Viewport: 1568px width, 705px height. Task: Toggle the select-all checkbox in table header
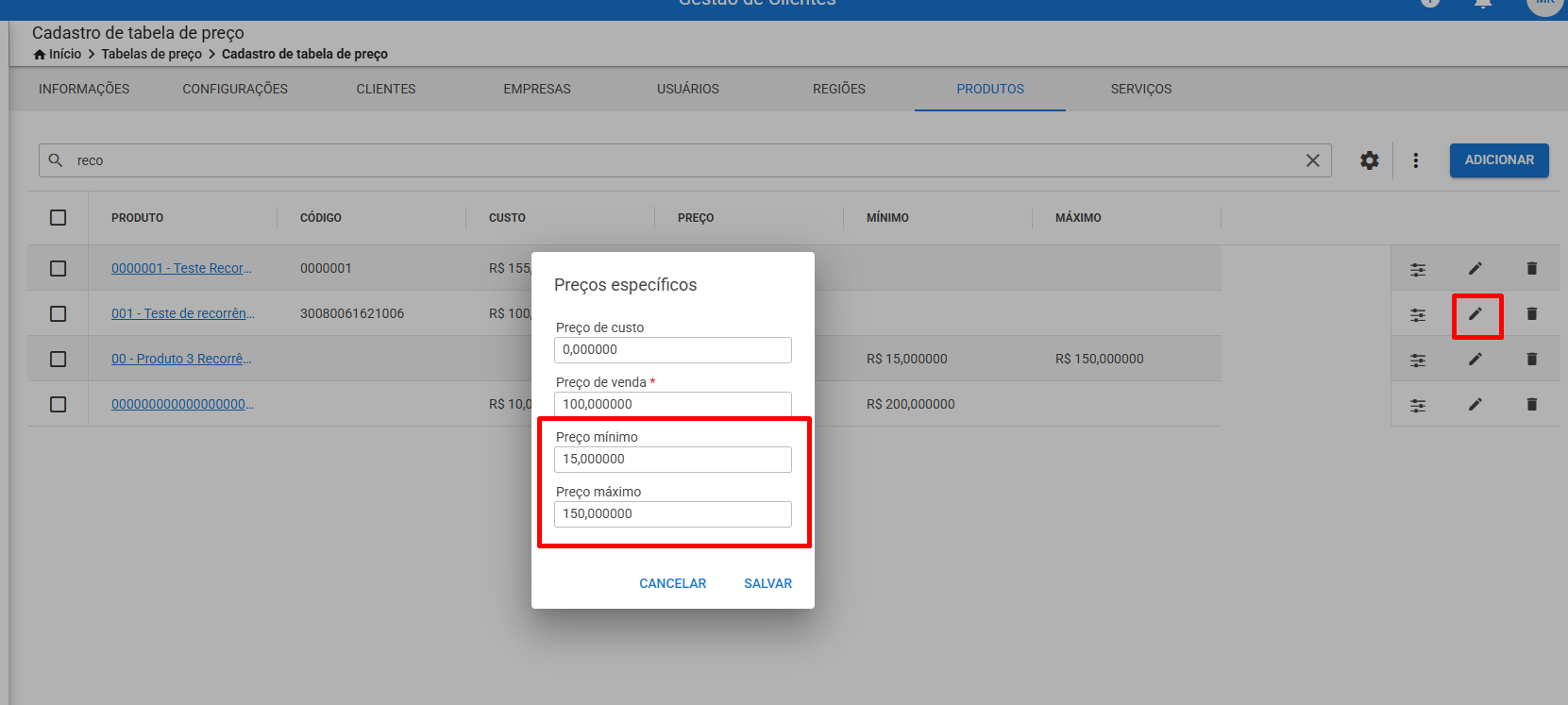58,218
